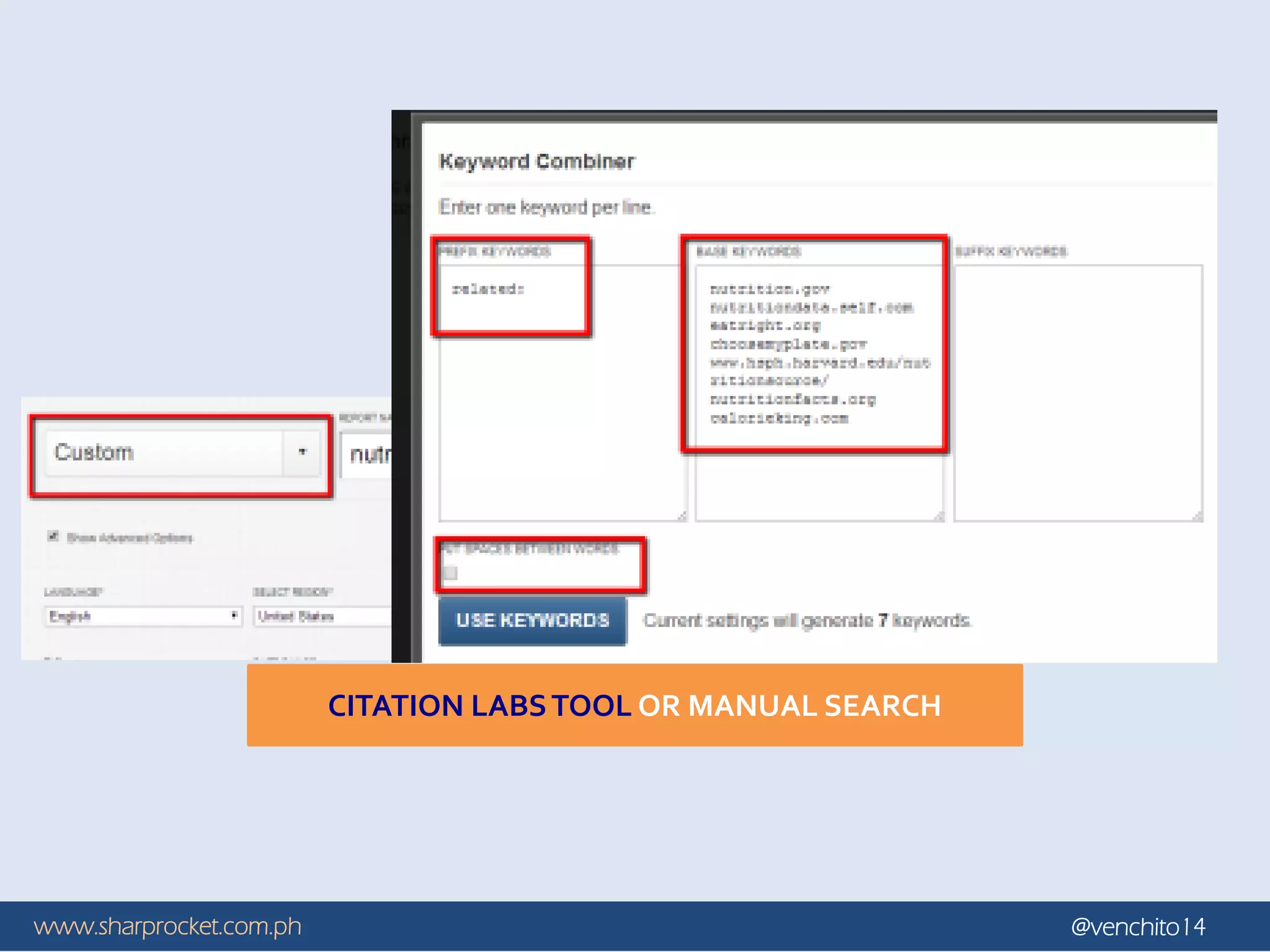The height and width of the screenshot is (952, 1270).
Task: Click the 'eatright.org' base keyword line
Action: pyautogui.click(x=765, y=325)
